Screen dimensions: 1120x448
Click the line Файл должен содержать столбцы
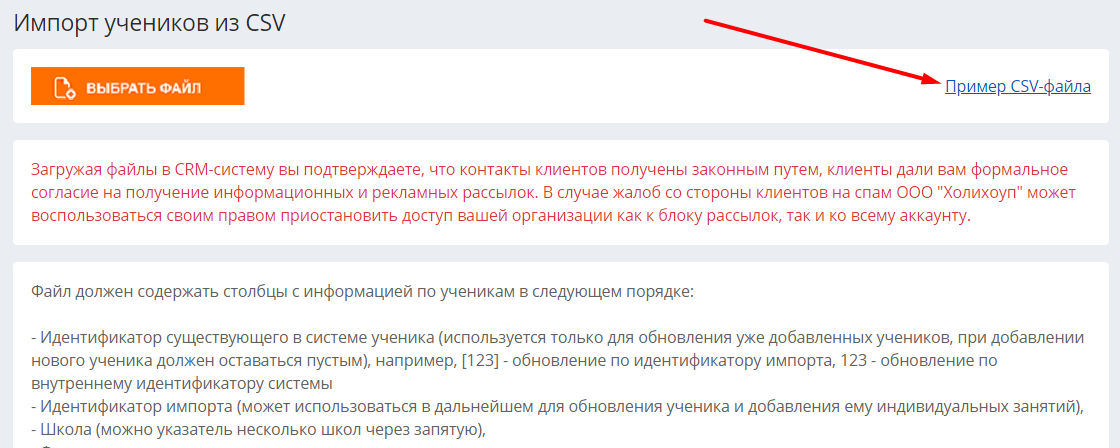(363, 292)
